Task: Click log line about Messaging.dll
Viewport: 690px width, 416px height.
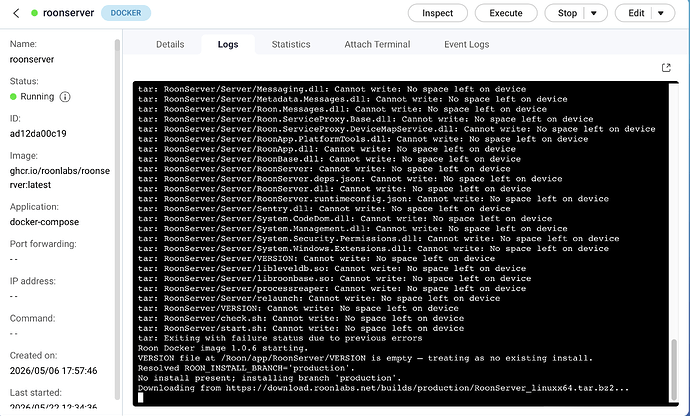Action: (x=332, y=89)
